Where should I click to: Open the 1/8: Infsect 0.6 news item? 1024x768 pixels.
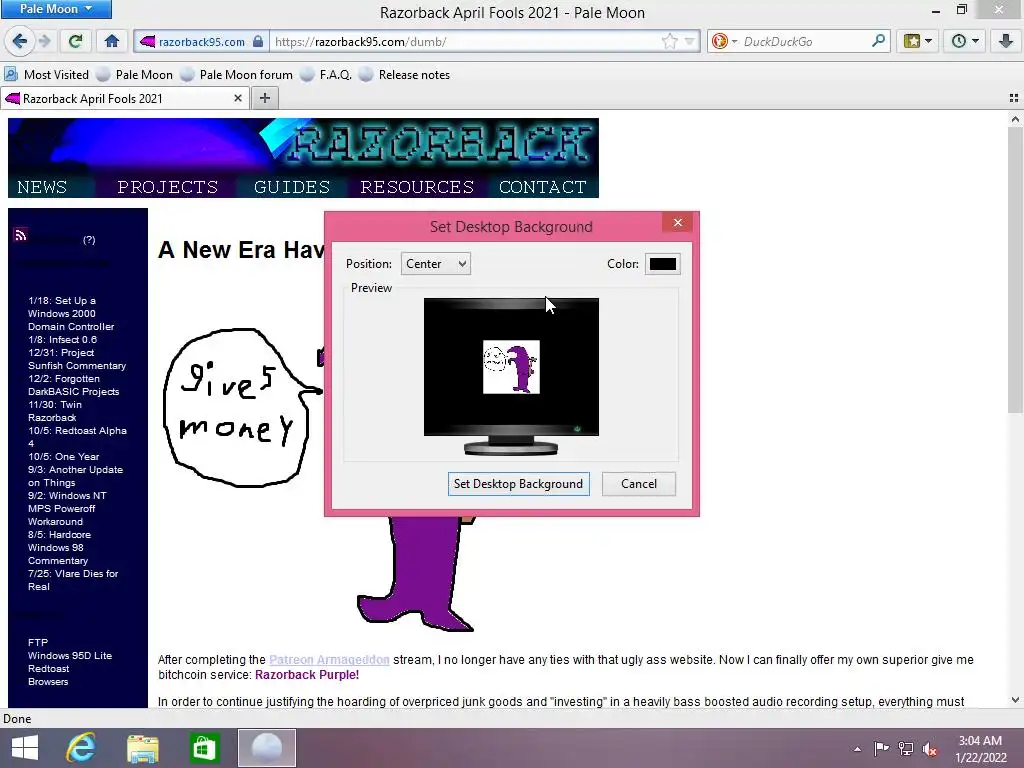[x=62, y=340]
